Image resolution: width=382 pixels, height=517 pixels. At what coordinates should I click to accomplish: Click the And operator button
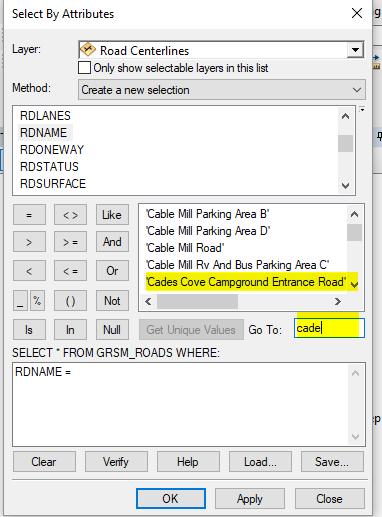[112, 242]
